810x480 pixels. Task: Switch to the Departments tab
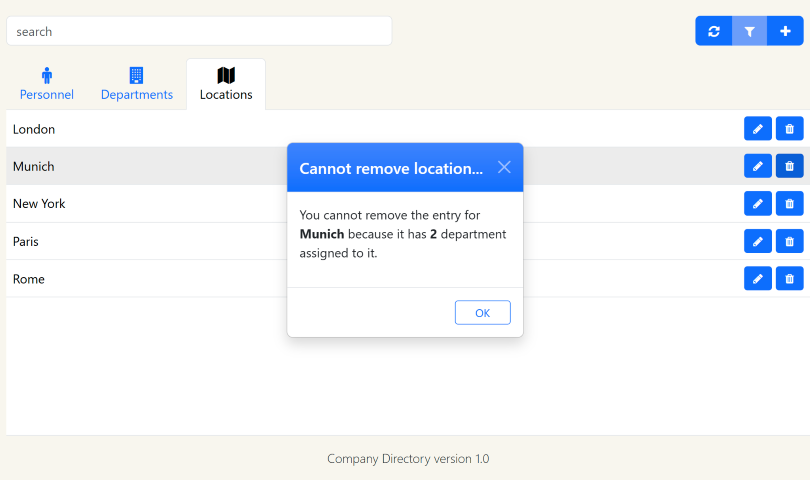[136, 84]
